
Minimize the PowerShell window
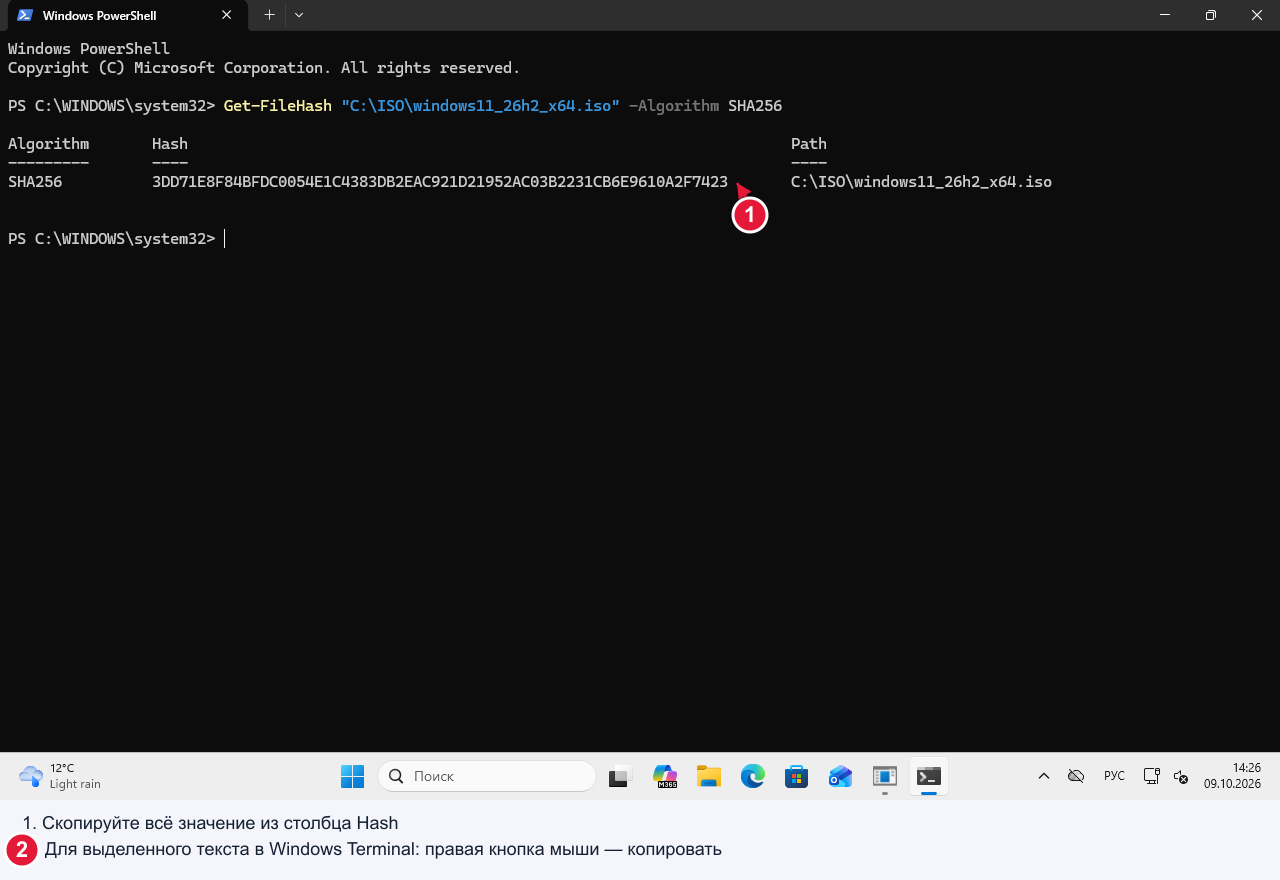[1165, 15]
